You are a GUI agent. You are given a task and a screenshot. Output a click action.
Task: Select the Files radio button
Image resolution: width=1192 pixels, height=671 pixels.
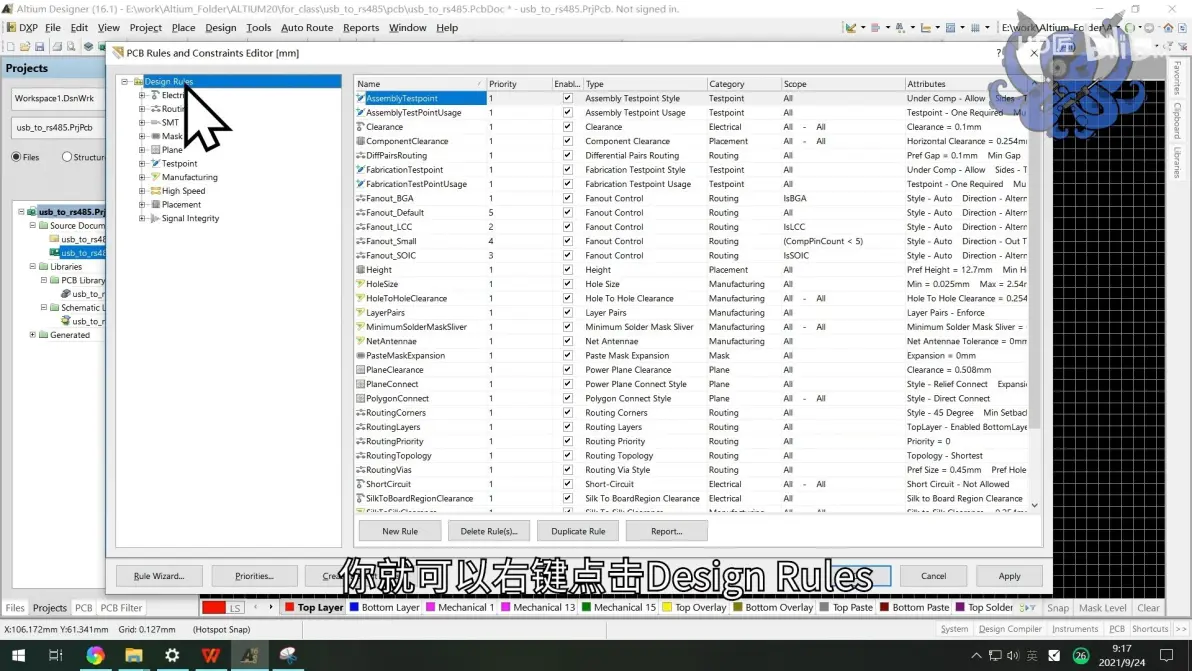point(16,157)
